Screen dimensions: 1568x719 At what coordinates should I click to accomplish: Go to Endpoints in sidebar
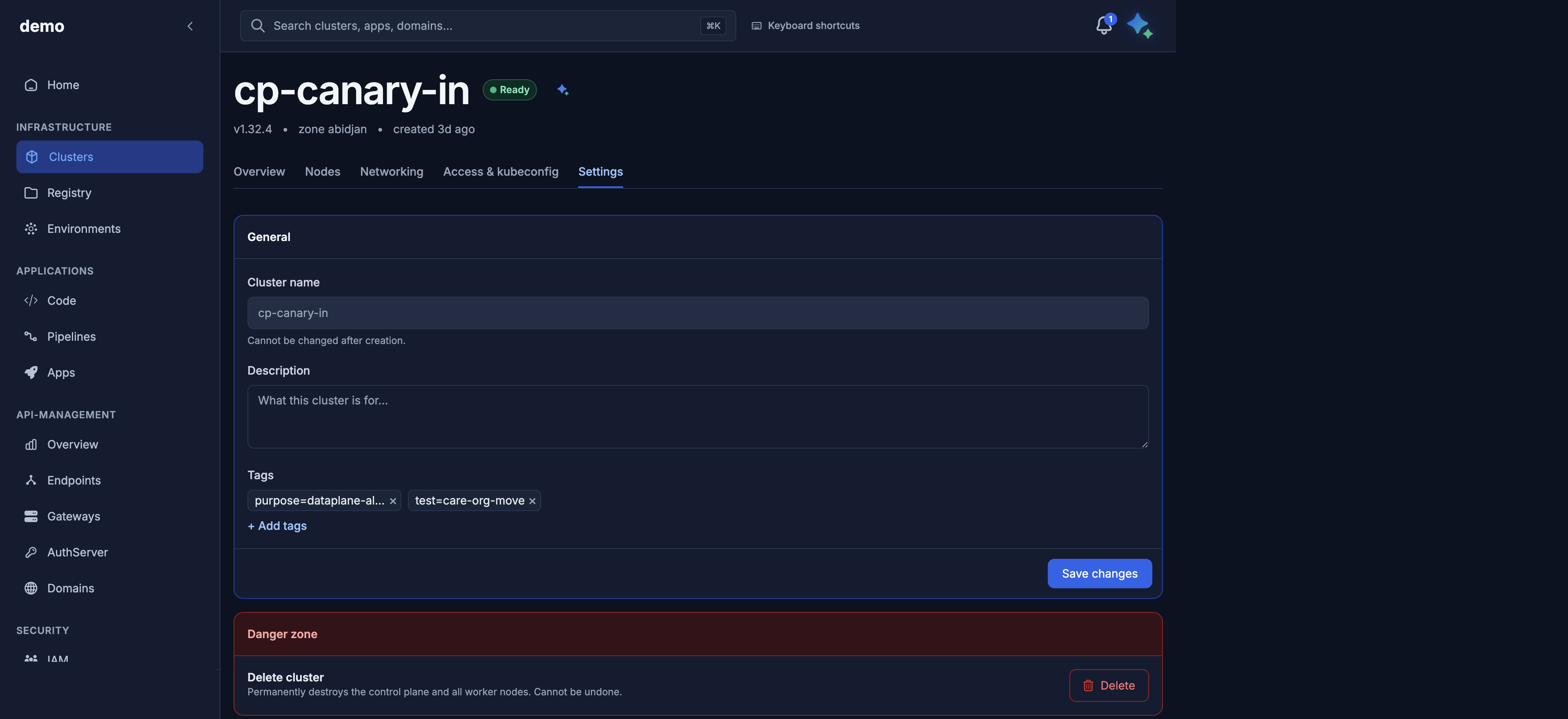109,480
